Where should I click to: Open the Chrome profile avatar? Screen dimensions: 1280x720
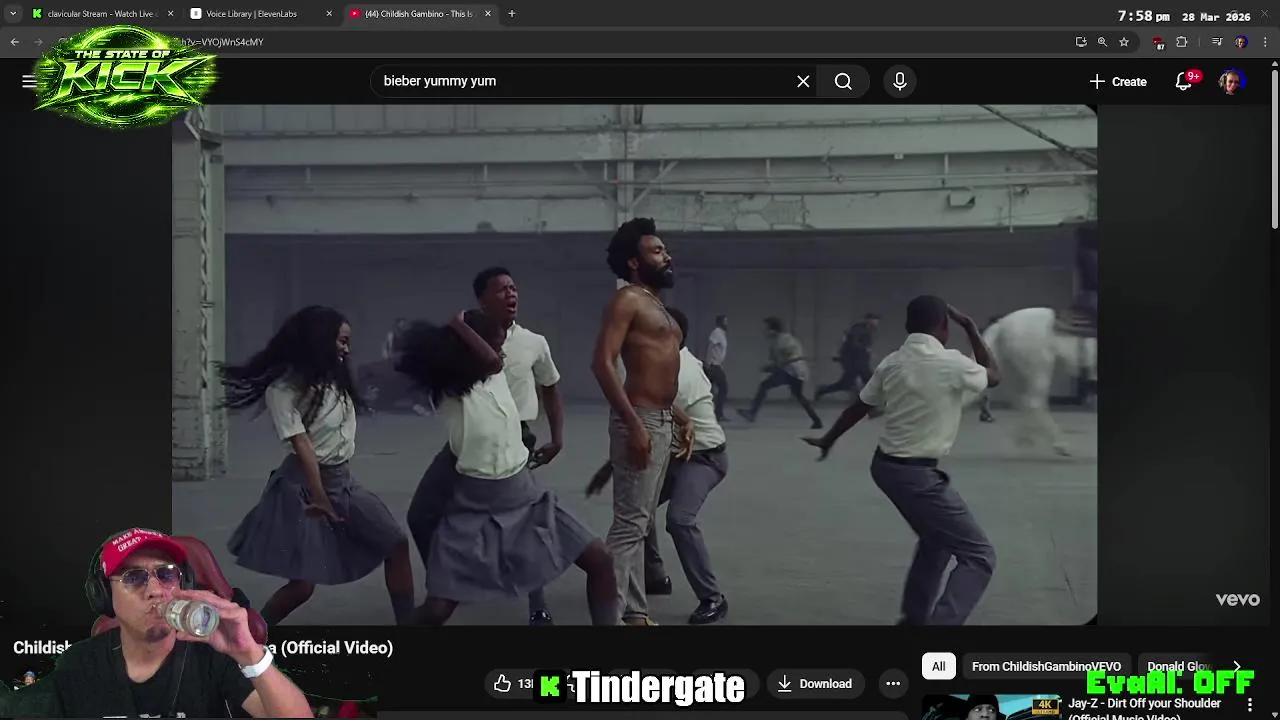point(1241,42)
